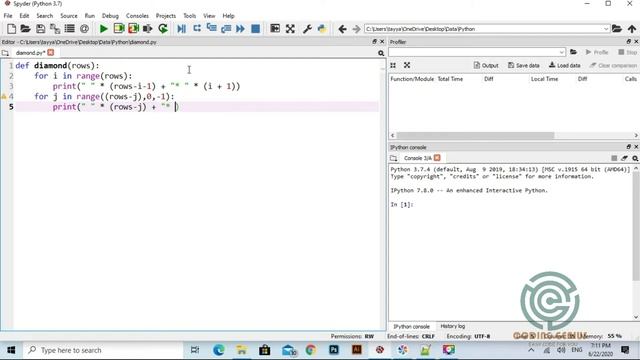Screen dimensions: 640x360
Task: Open the Search menu
Action: tap(44, 16)
